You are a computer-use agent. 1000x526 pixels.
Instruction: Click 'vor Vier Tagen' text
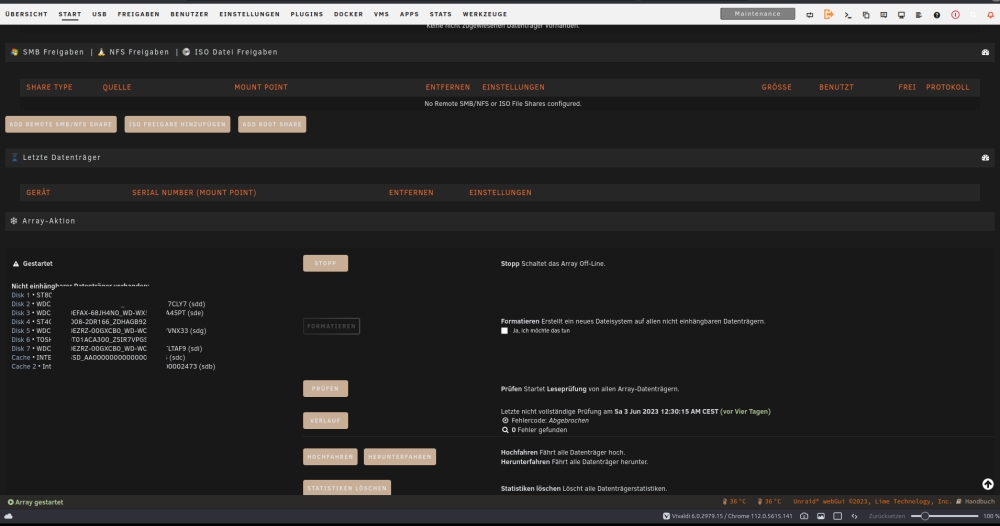[x=745, y=412]
